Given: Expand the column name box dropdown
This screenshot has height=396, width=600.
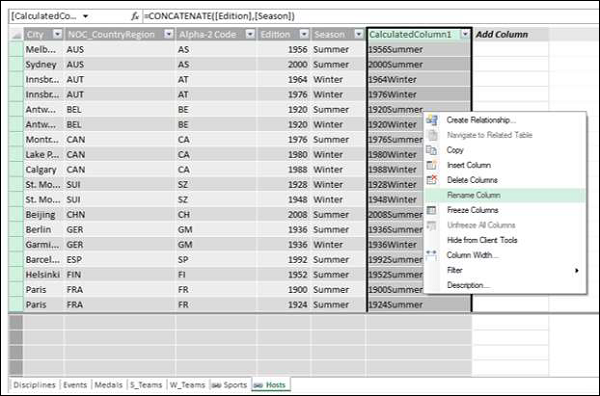Looking at the screenshot, I should pos(86,16).
